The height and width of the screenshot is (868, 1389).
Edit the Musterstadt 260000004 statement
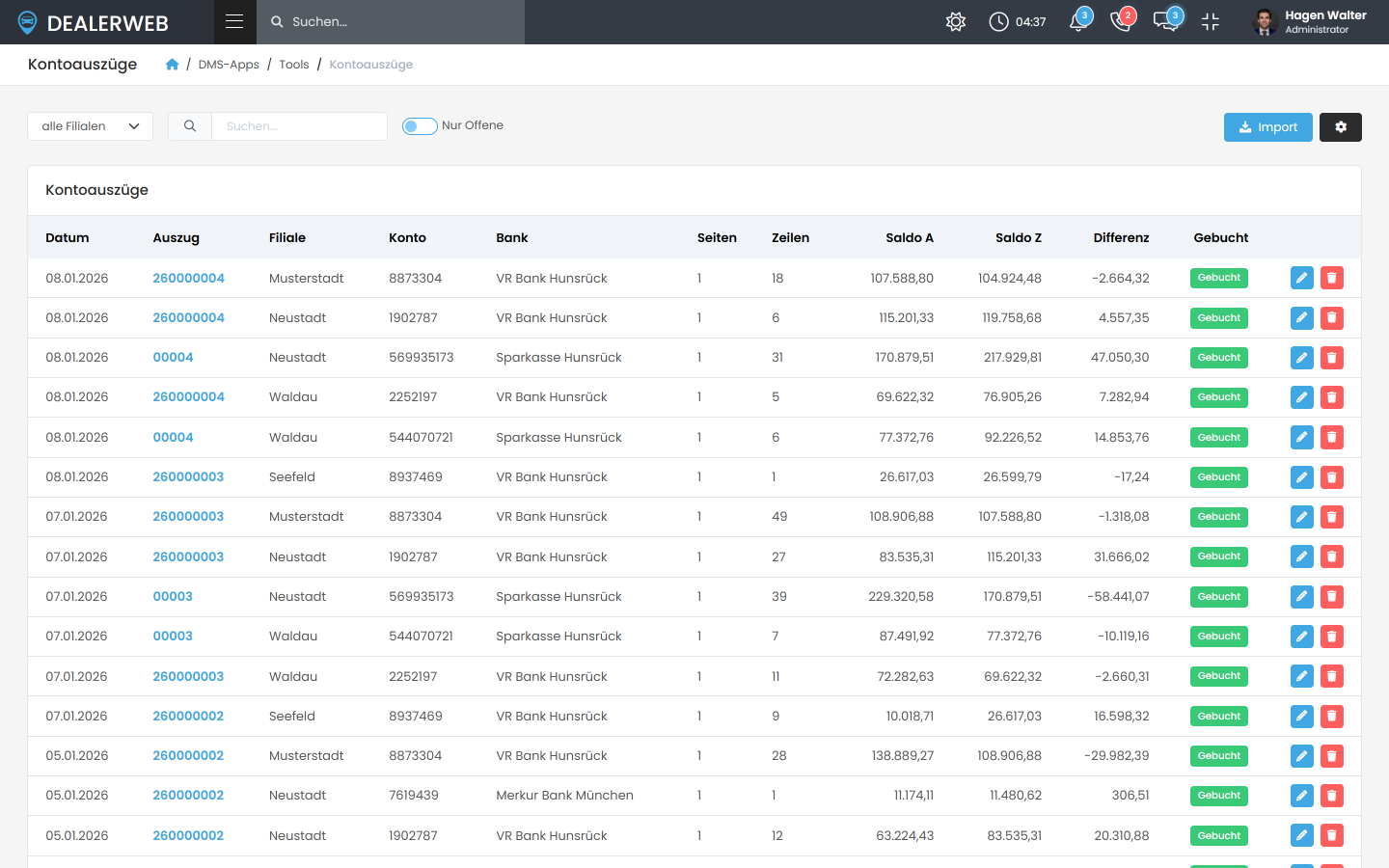coord(1302,278)
